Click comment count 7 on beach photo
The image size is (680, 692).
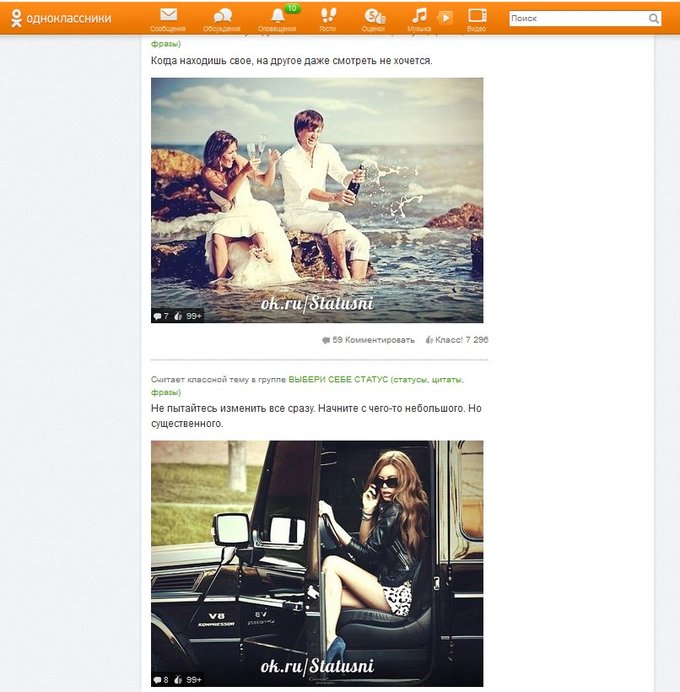coord(160,316)
